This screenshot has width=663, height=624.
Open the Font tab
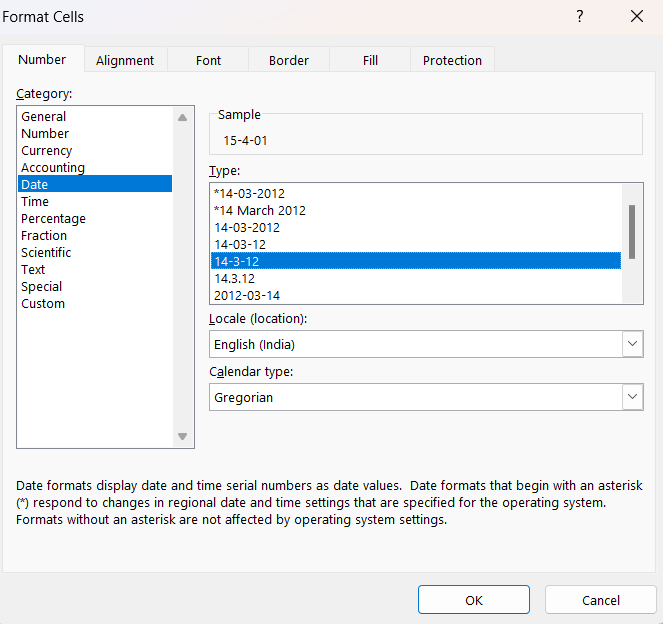208,60
